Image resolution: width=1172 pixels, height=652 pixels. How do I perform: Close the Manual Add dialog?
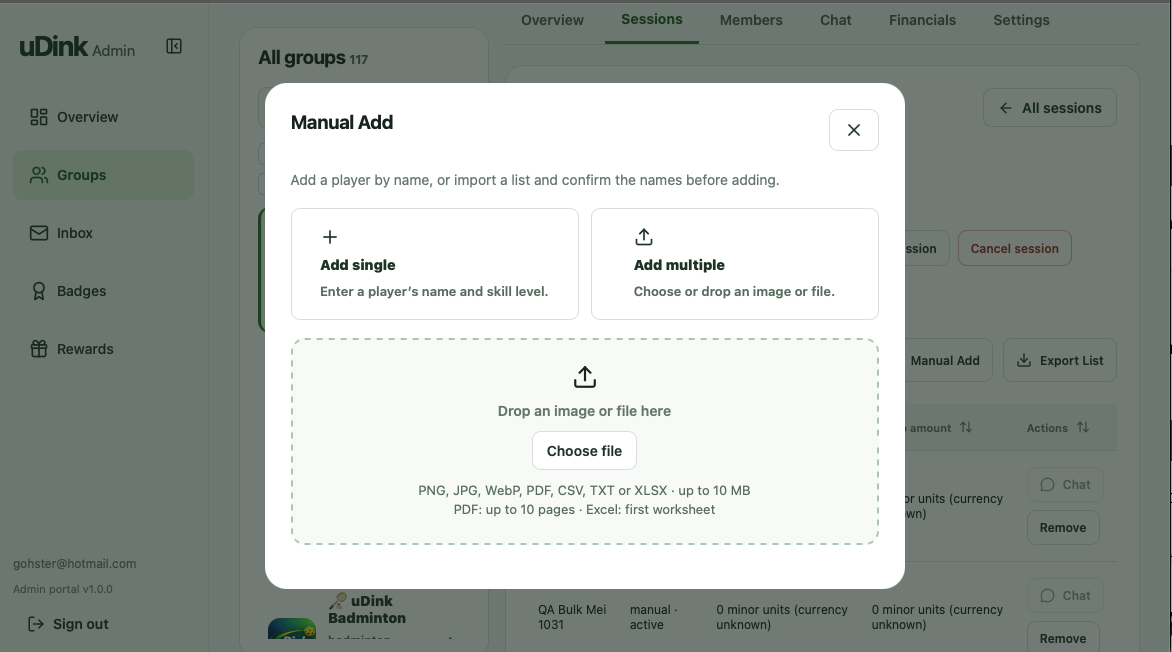pyautogui.click(x=854, y=130)
